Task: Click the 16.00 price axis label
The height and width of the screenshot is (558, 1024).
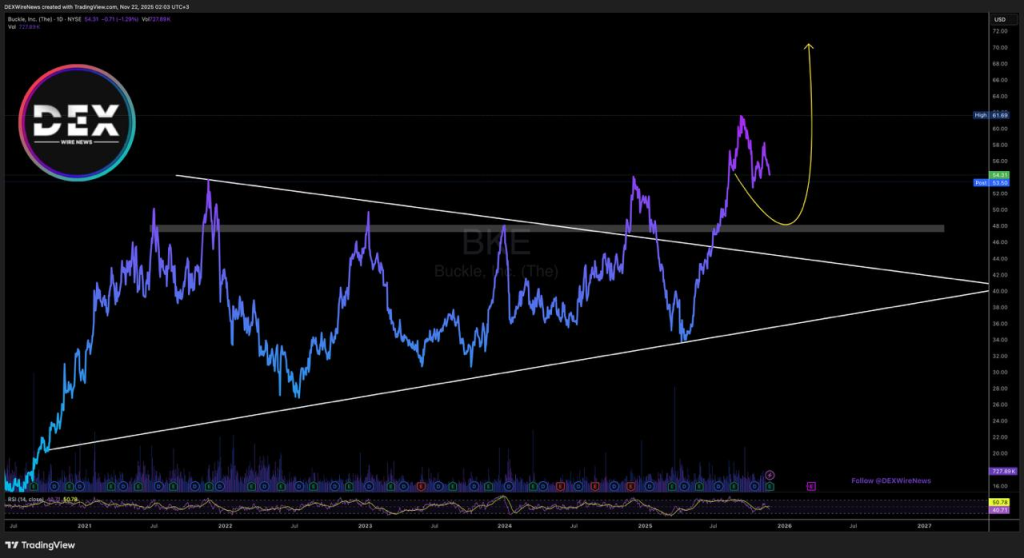Action: [1000, 486]
